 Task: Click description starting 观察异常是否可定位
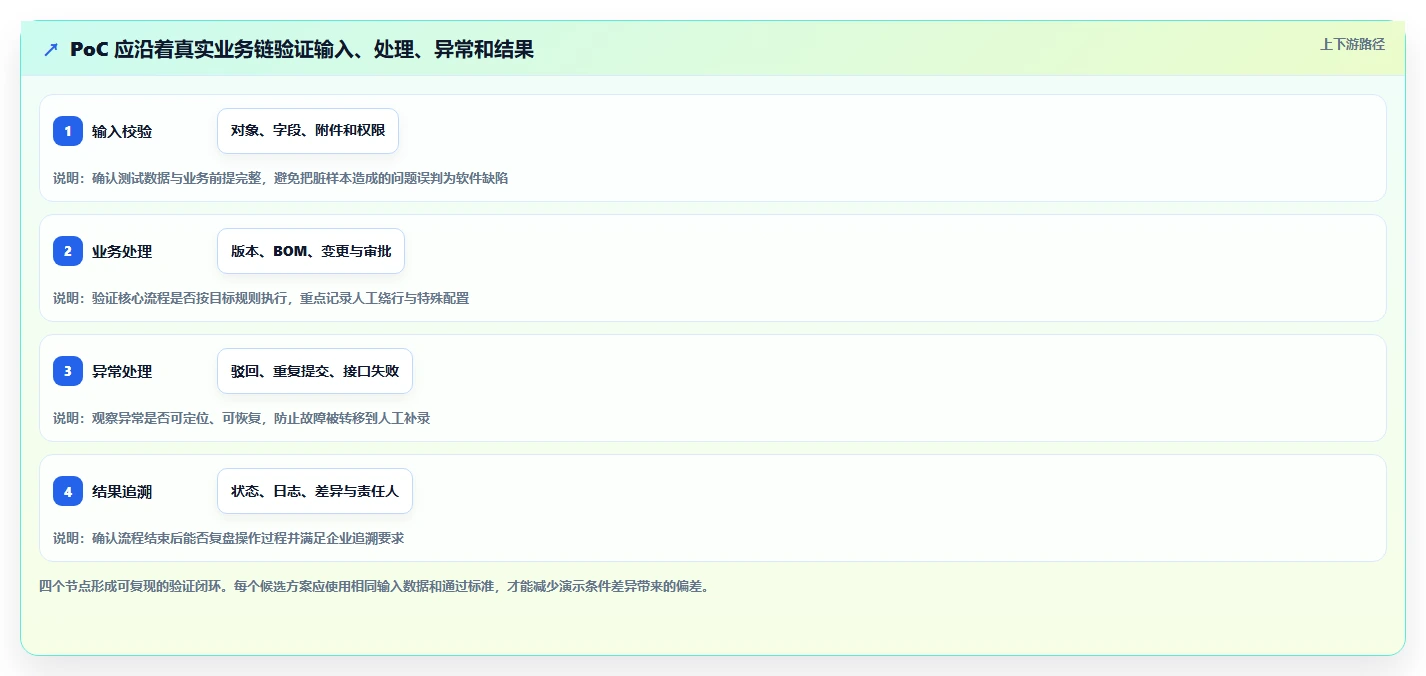tap(242, 418)
